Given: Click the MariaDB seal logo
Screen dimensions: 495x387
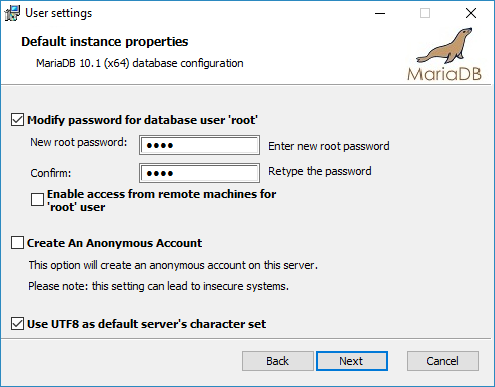Looking at the screenshot, I should pos(444,54).
